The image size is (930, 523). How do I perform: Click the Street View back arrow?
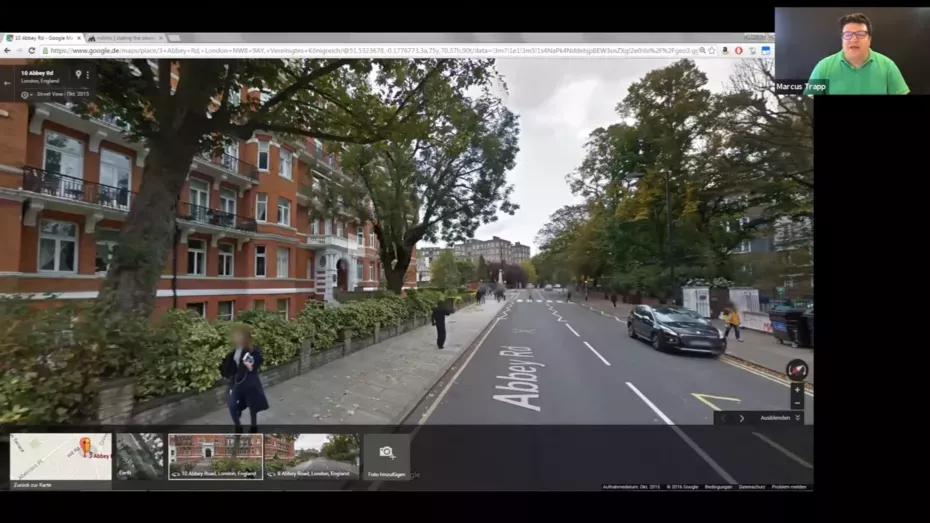tap(8, 83)
